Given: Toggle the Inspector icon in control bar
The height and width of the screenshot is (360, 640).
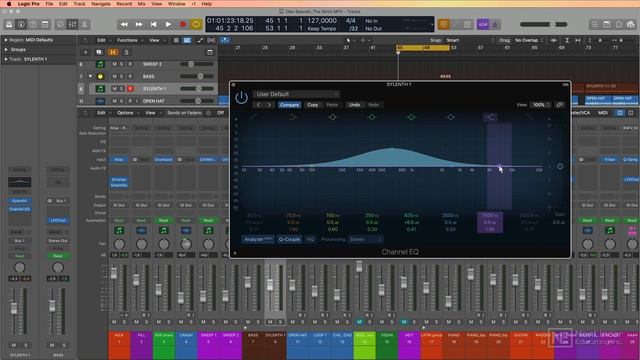Looking at the screenshot, I should 21,24.
